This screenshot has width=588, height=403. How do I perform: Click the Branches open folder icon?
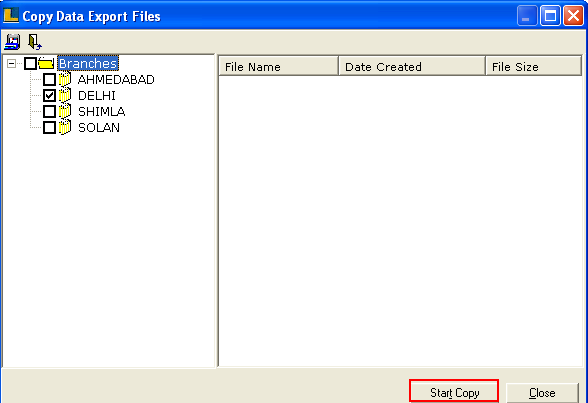point(46,63)
